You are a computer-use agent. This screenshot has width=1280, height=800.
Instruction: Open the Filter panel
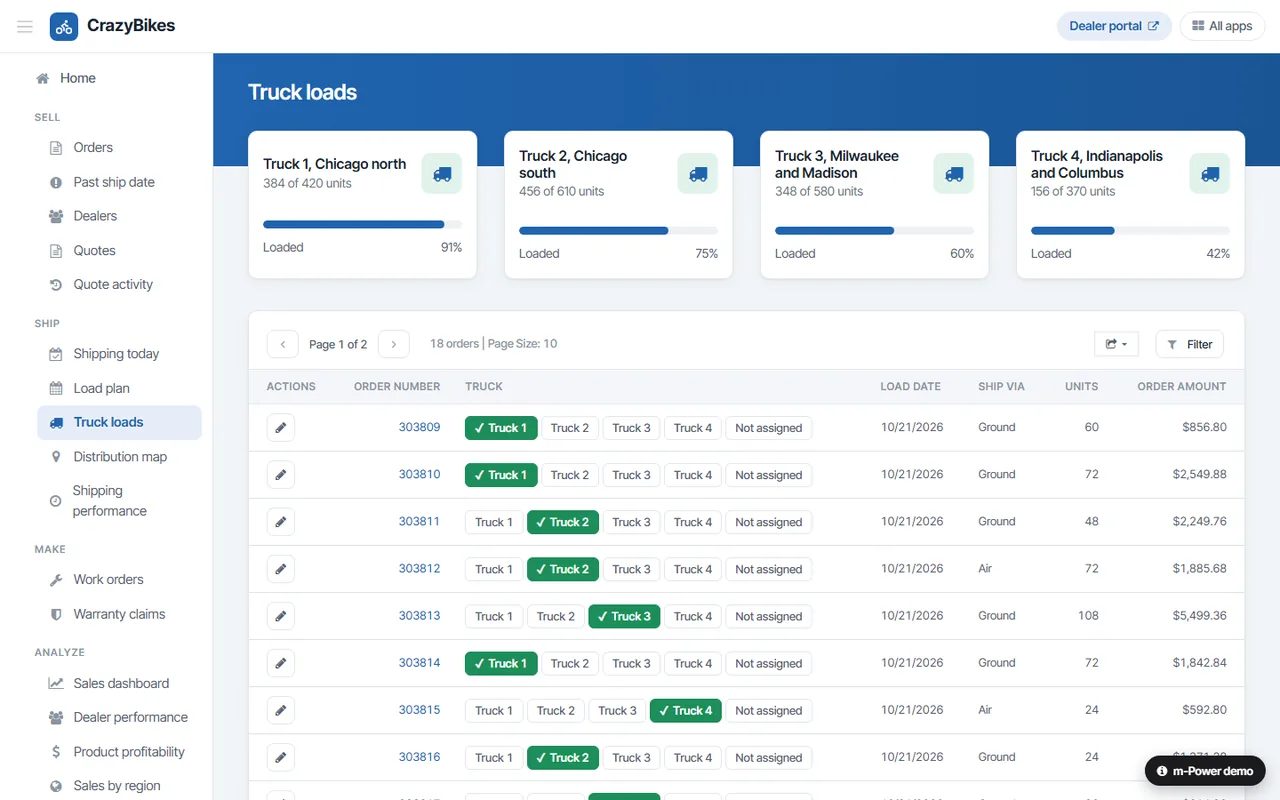coord(1189,344)
